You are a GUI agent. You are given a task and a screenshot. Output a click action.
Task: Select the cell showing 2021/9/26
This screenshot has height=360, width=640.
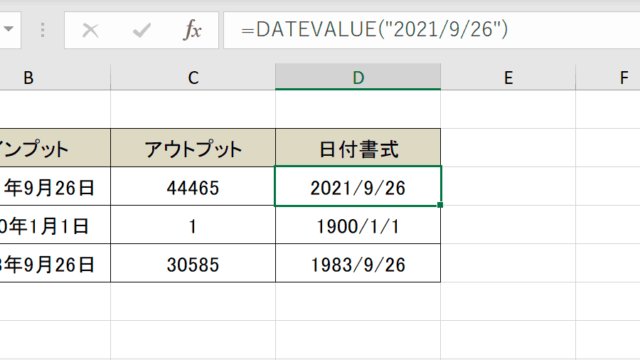point(358,187)
